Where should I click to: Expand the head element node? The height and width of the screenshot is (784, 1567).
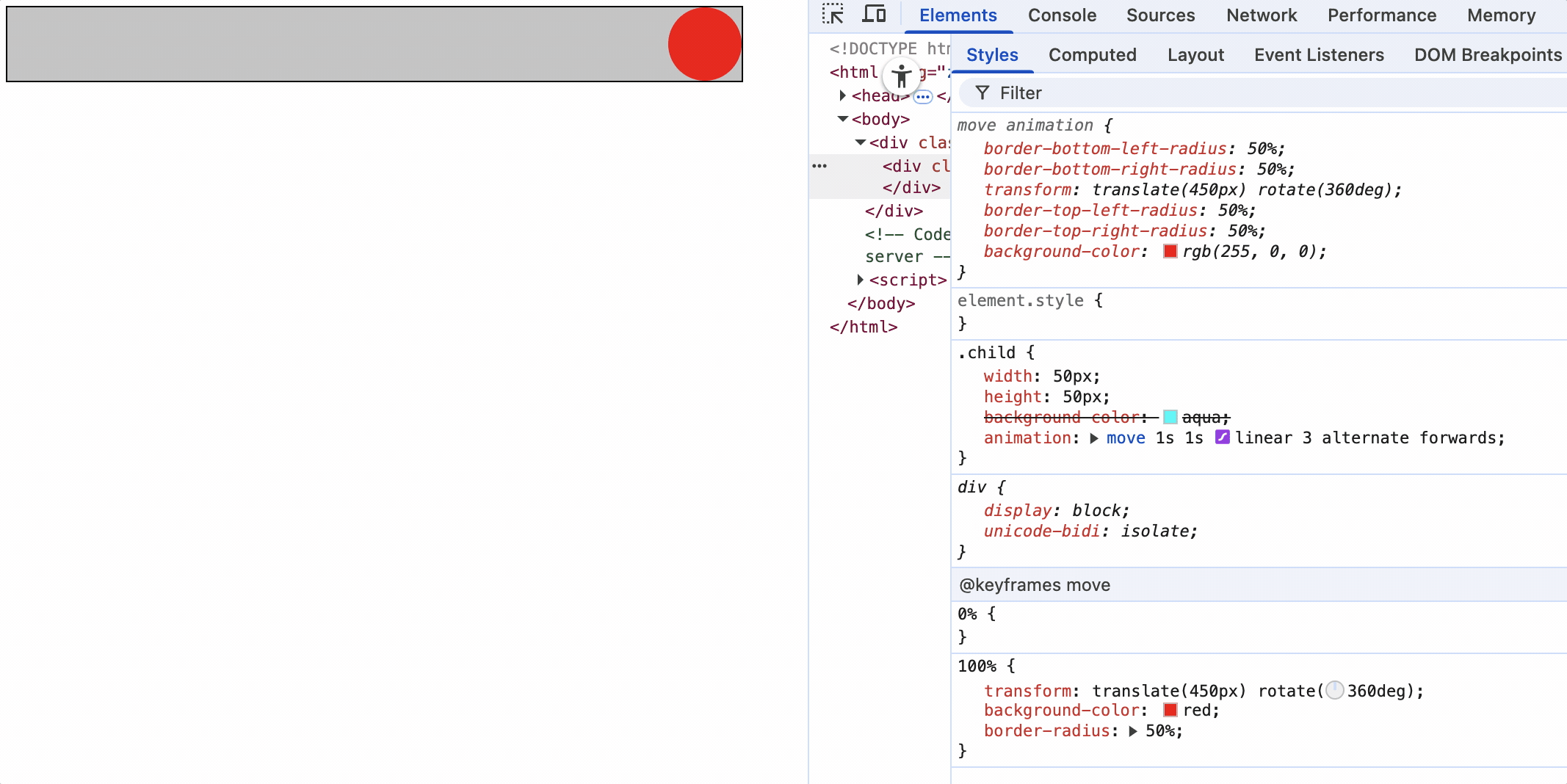coord(843,95)
